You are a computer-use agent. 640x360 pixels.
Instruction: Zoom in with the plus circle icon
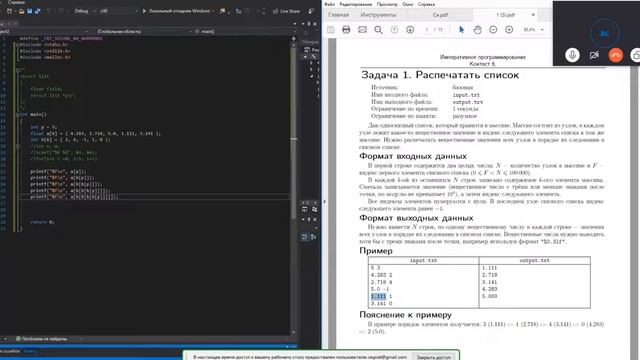[x=509, y=30]
